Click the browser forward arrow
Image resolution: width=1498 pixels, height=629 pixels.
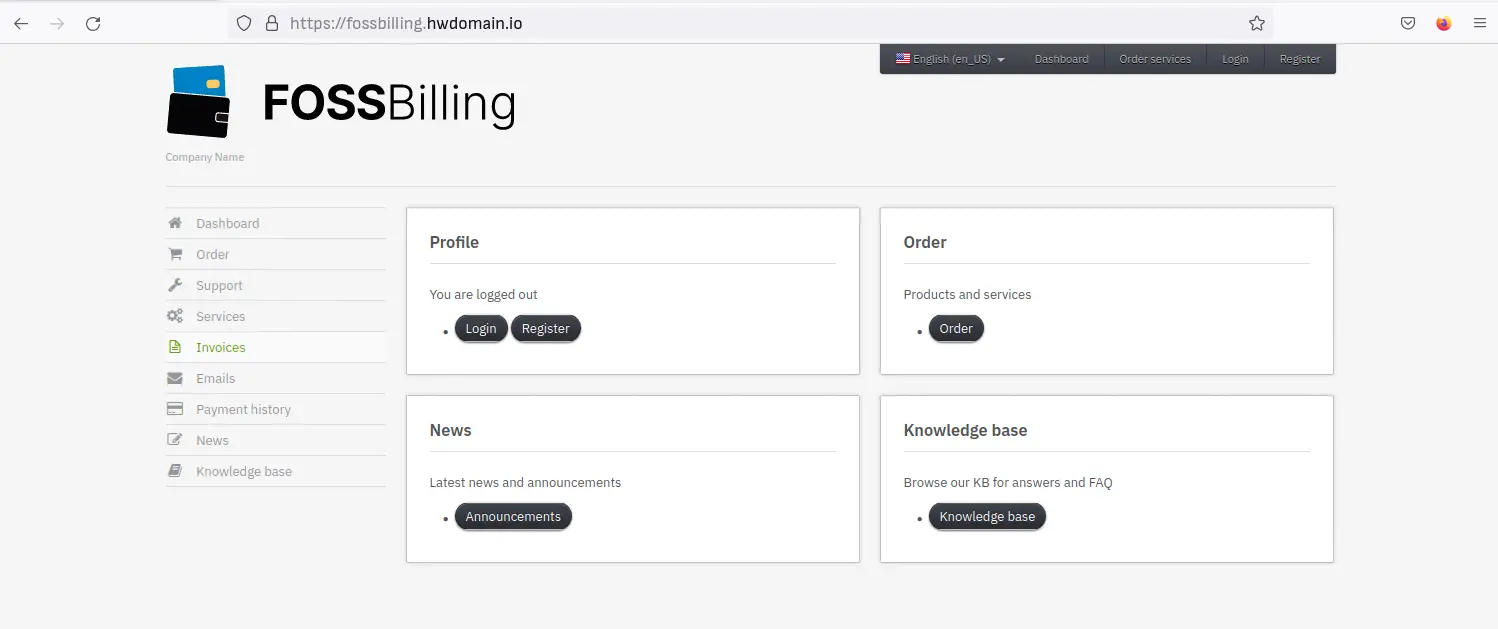[x=57, y=23]
